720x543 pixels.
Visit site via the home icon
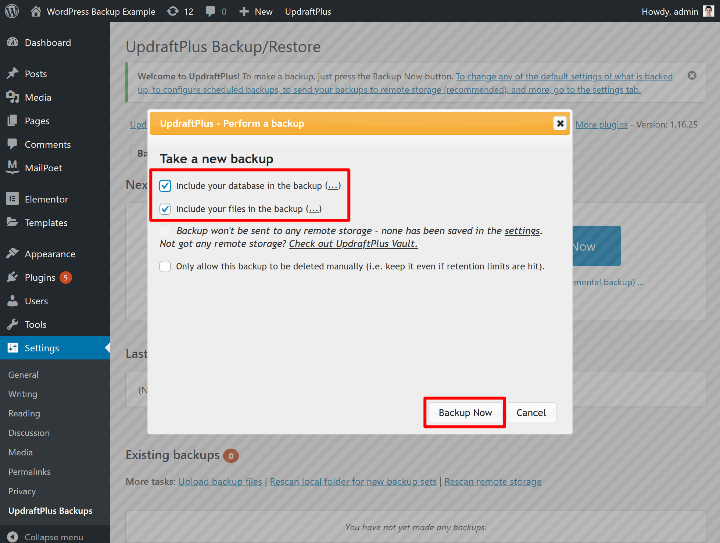click(36, 11)
